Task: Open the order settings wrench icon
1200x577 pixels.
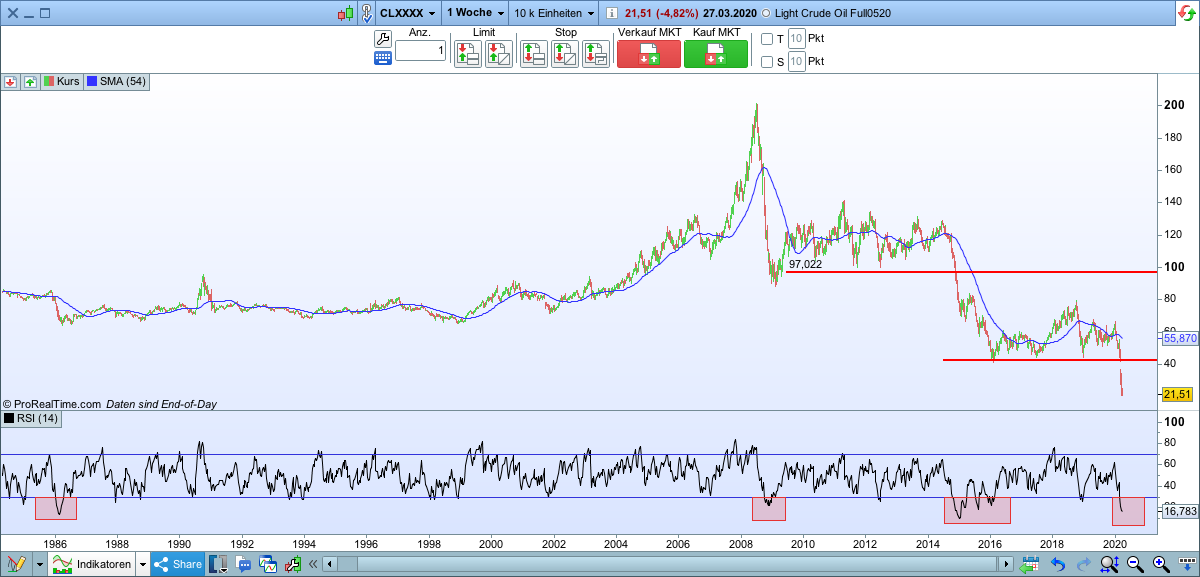Action: point(383,38)
